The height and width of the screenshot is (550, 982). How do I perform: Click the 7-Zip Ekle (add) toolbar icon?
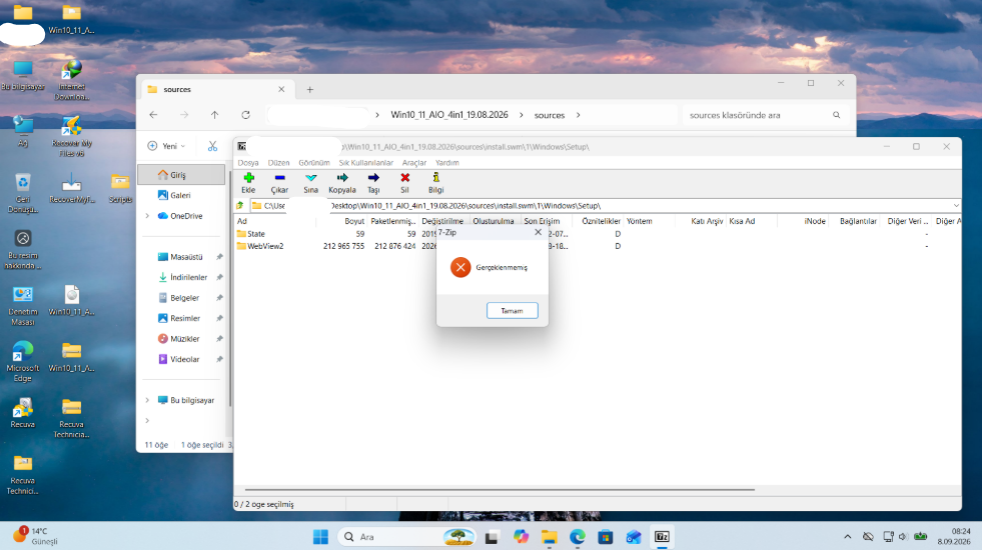(249, 182)
